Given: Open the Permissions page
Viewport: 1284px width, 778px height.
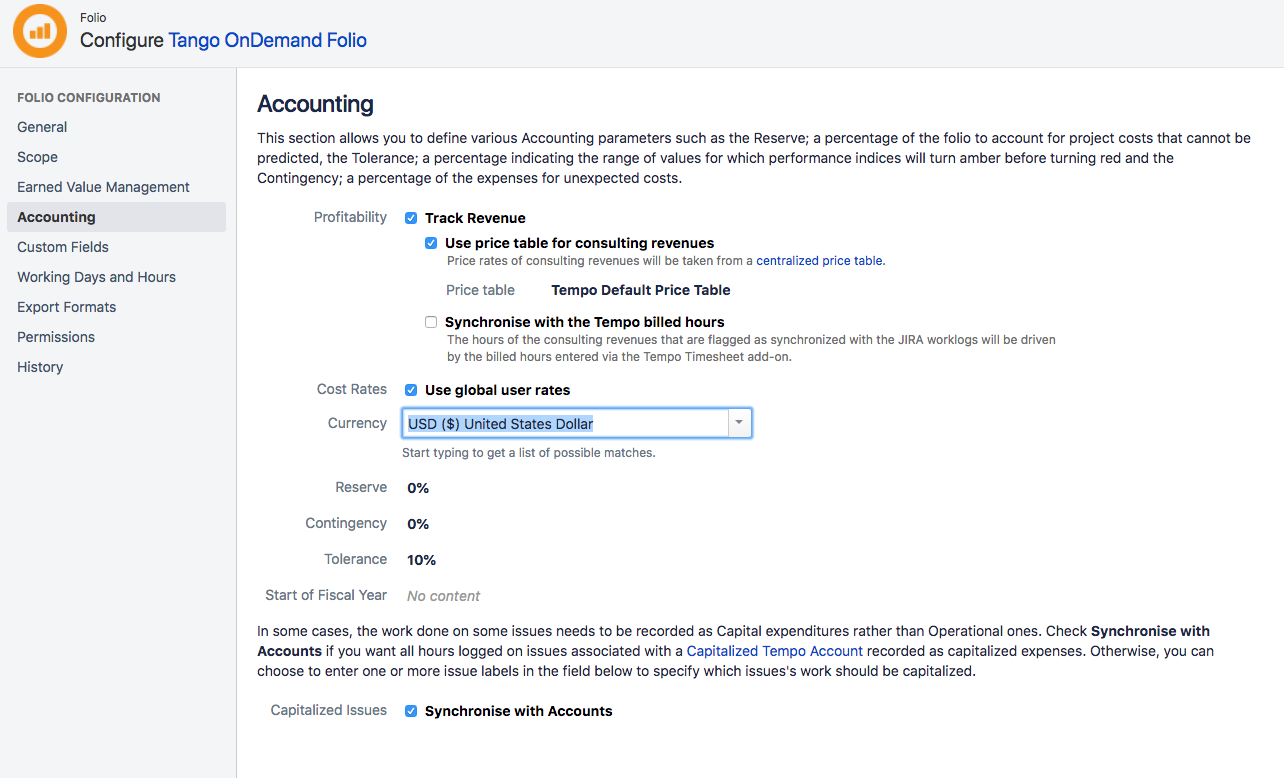Looking at the screenshot, I should click(56, 337).
